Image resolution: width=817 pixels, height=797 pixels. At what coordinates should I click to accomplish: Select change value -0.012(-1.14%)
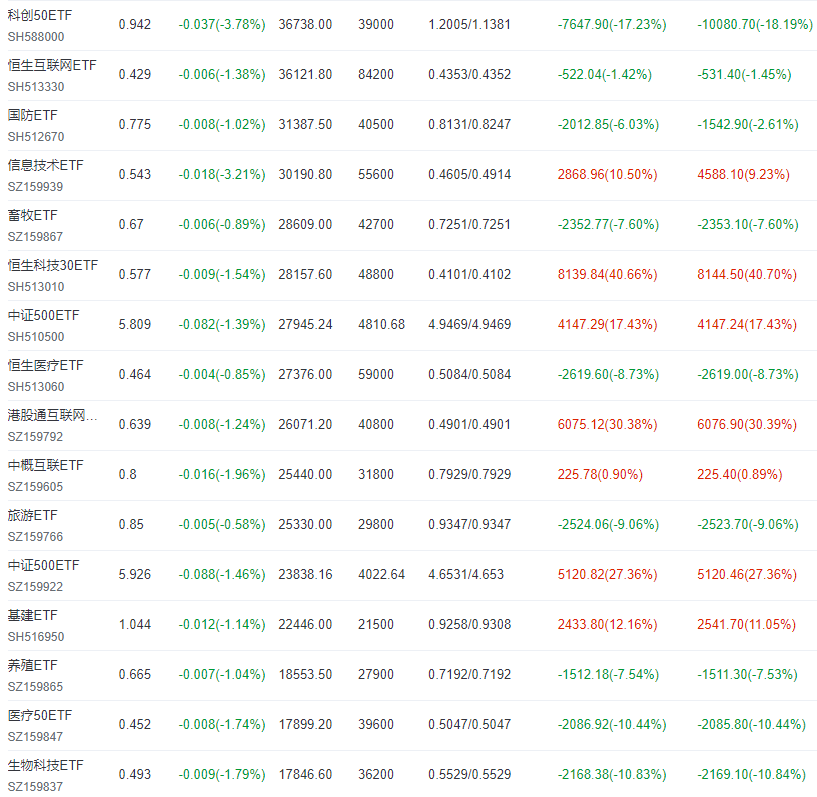tap(222, 625)
